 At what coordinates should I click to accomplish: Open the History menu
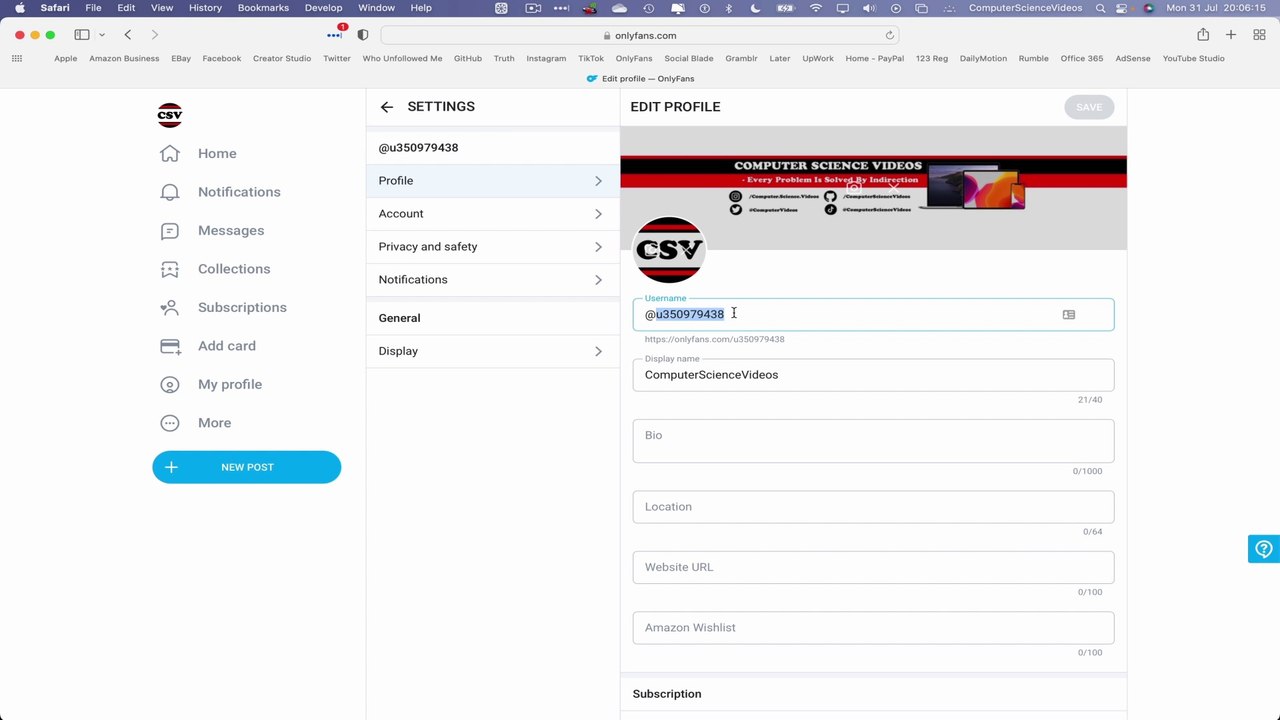205,8
